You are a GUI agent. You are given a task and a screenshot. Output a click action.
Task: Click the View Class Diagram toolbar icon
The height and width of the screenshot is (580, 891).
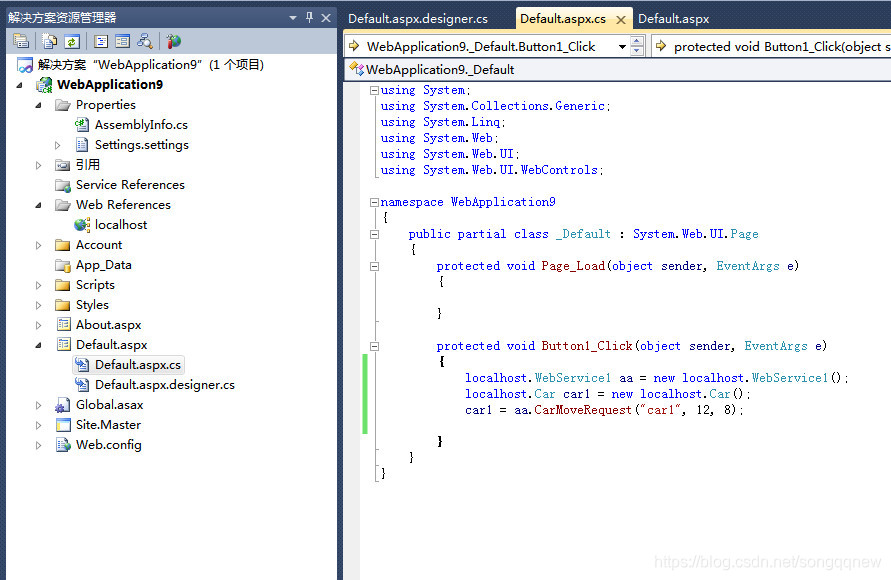(x=145, y=41)
